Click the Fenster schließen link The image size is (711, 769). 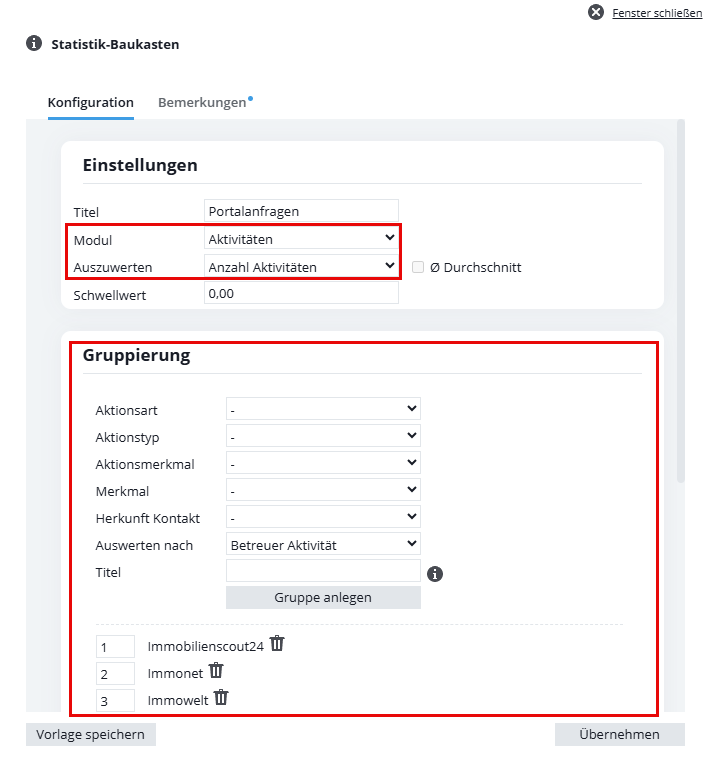[656, 13]
